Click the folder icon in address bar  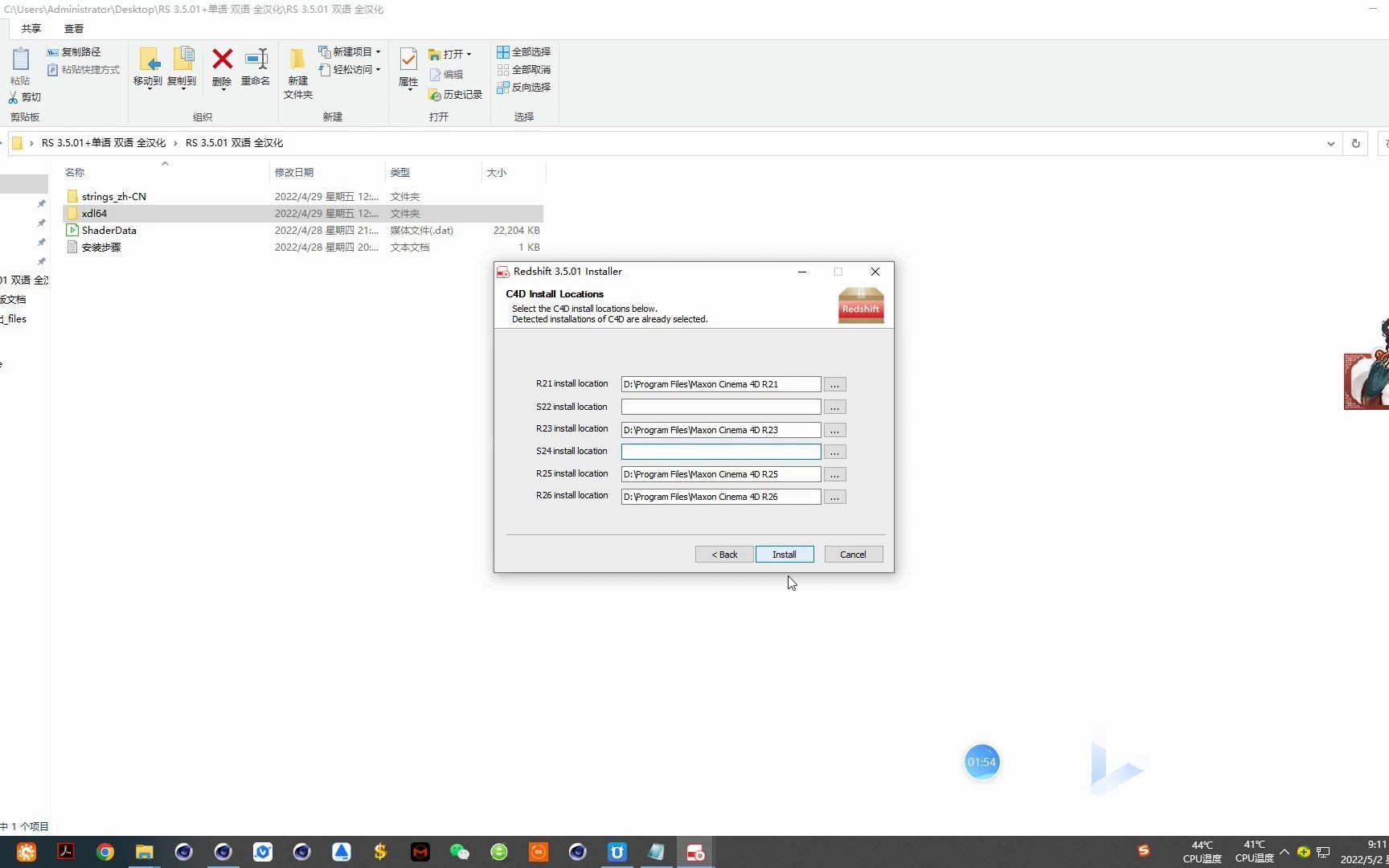[17, 144]
